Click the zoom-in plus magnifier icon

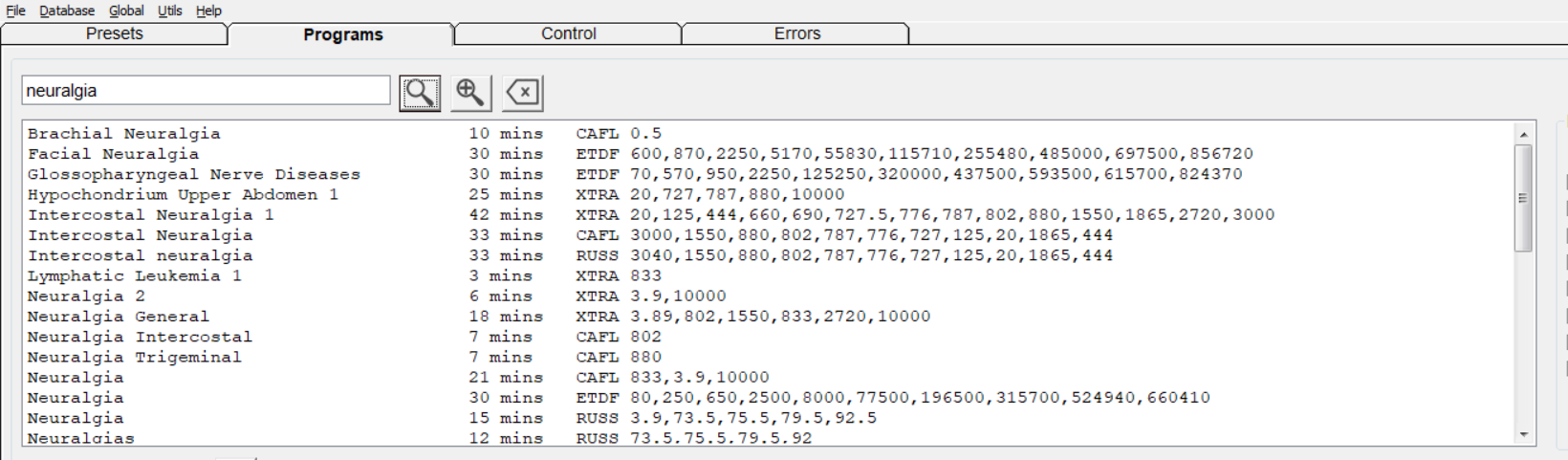coord(470,93)
